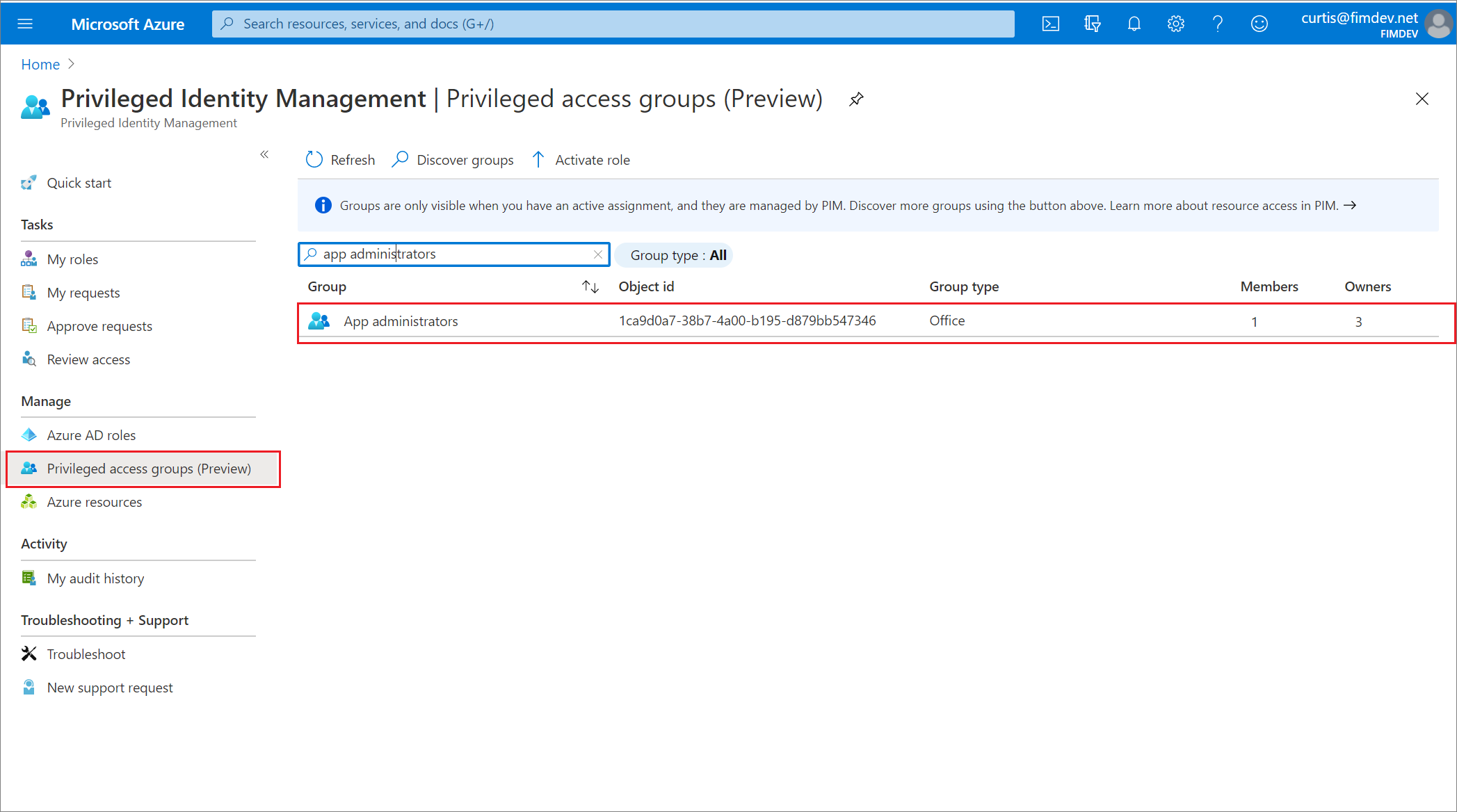
Task: Select Privileged access groups (Preview) menu item
Action: [143, 469]
